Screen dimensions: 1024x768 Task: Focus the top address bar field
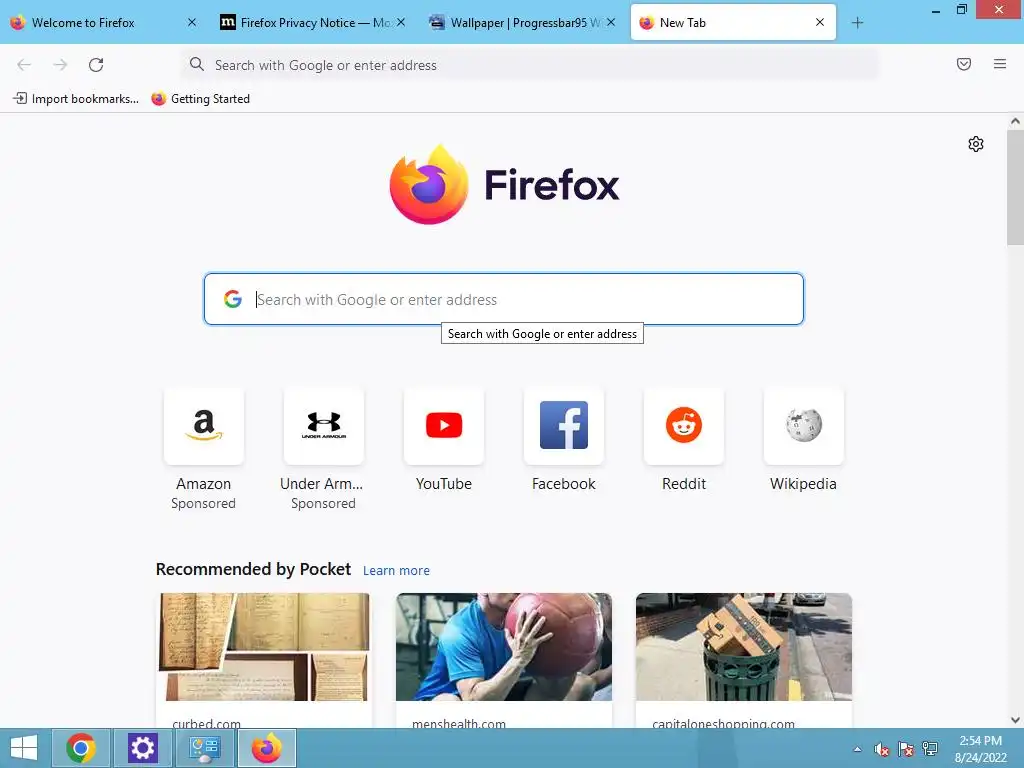529,65
